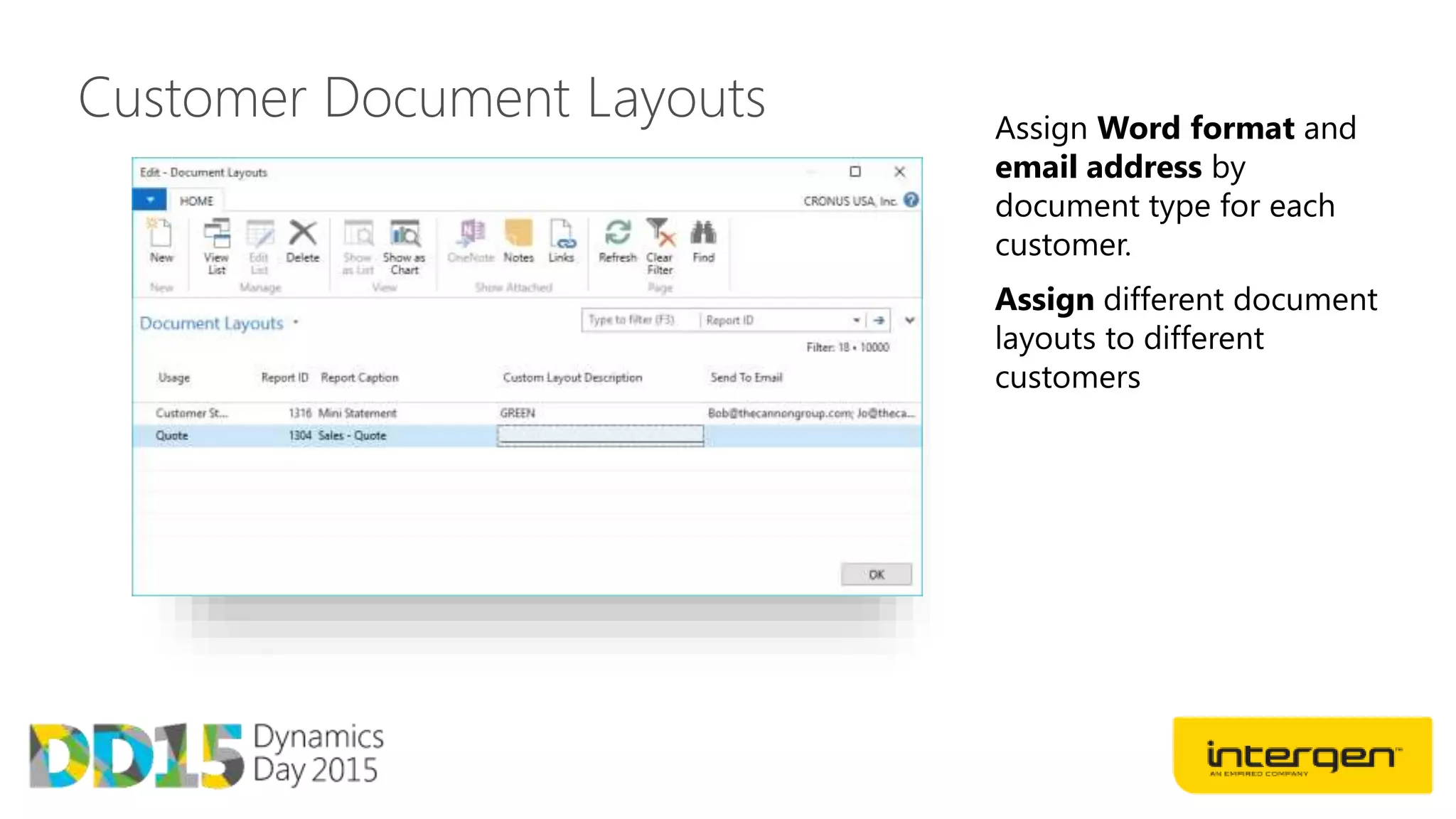
Task: Open Notes in the ribbon
Action: coord(518,242)
